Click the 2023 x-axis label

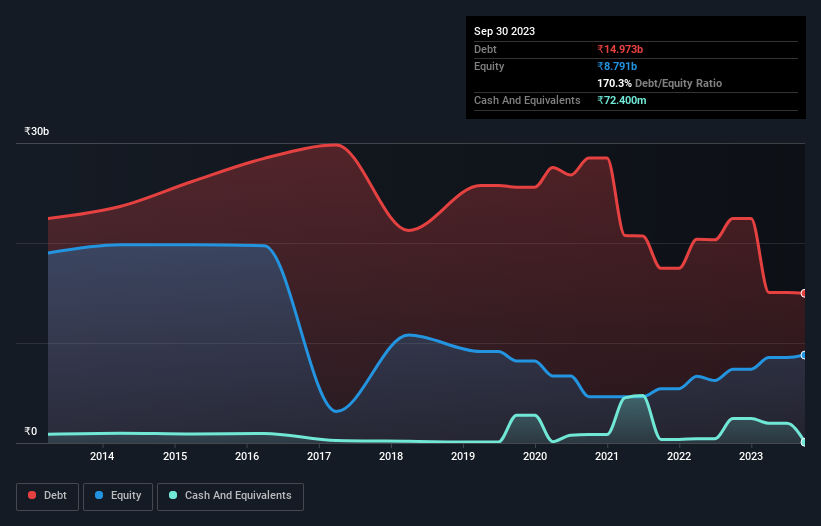(751, 456)
